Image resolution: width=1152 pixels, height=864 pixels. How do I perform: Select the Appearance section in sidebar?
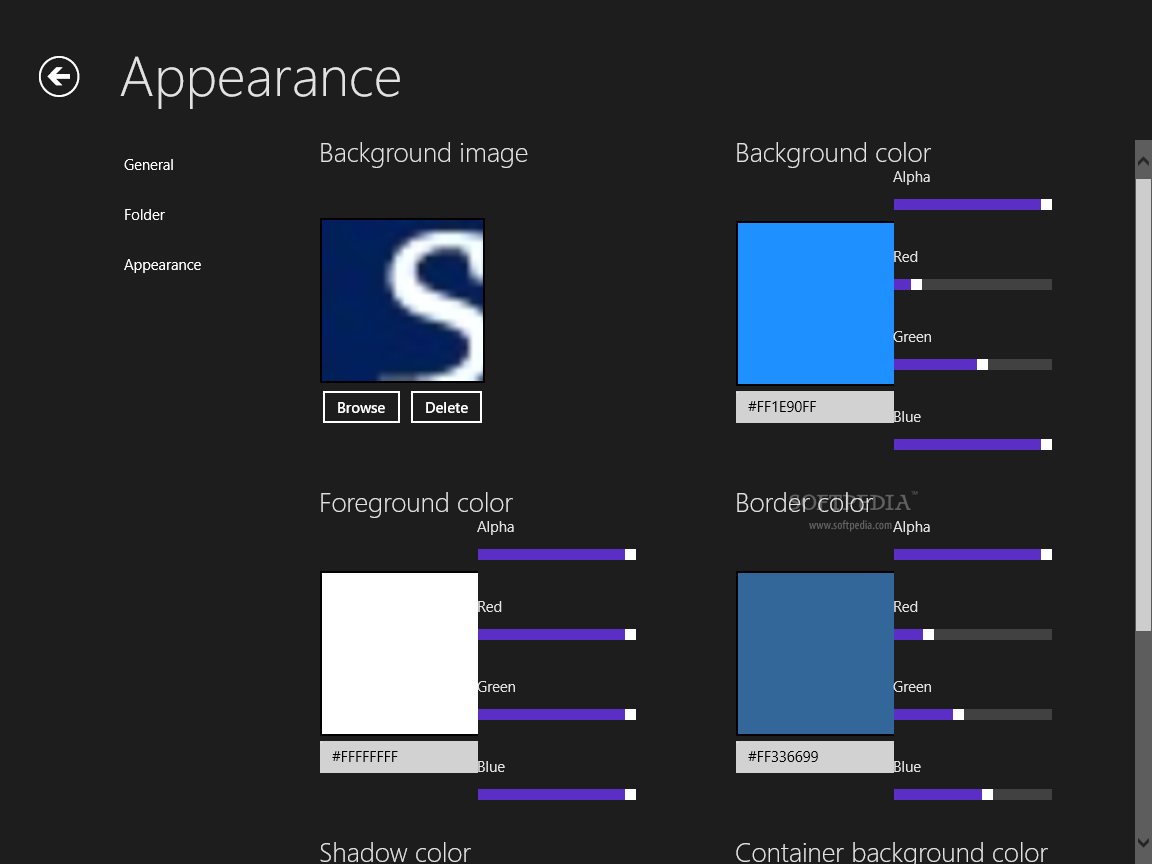162,264
